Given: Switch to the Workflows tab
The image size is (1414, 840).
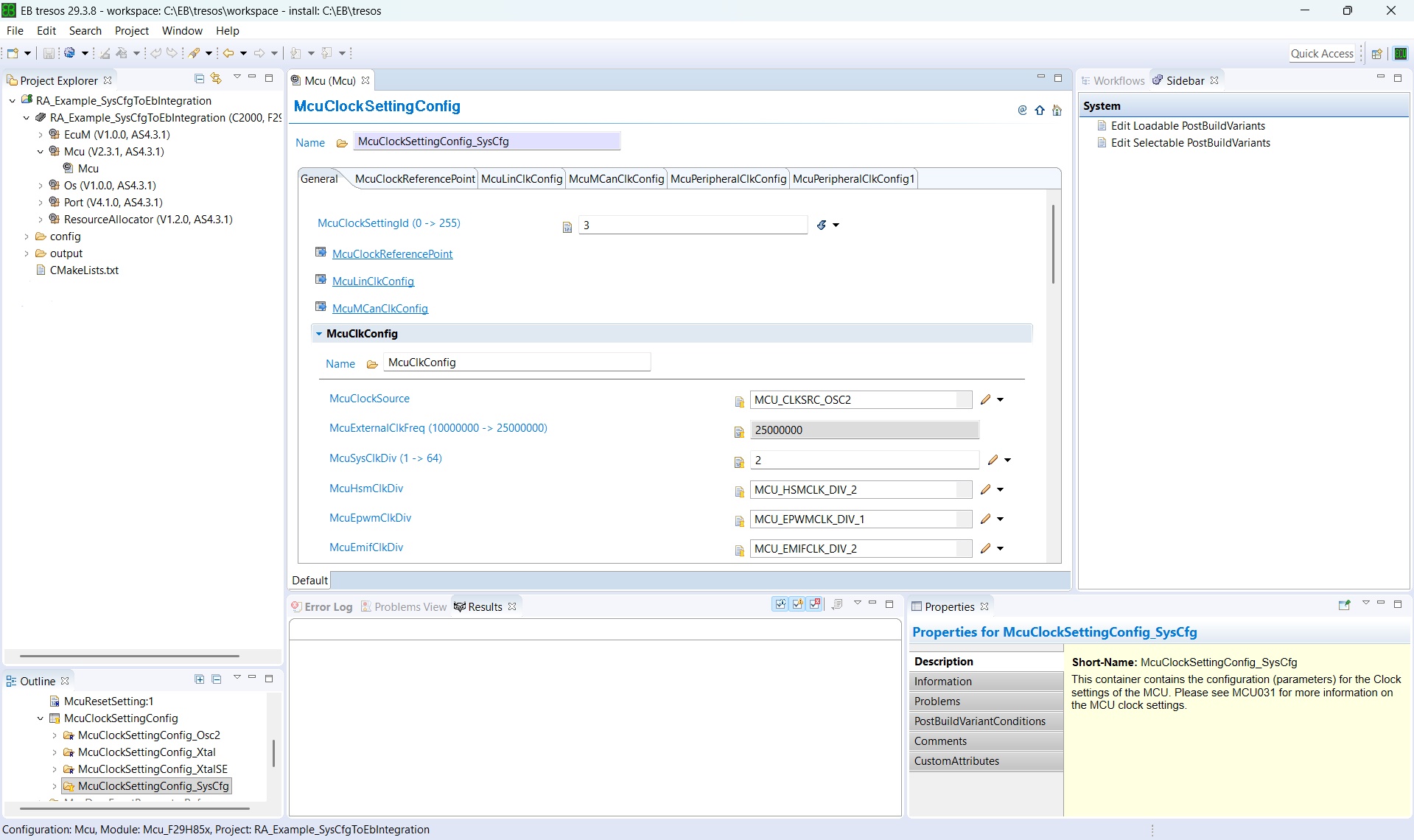Looking at the screenshot, I should point(1113,80).
